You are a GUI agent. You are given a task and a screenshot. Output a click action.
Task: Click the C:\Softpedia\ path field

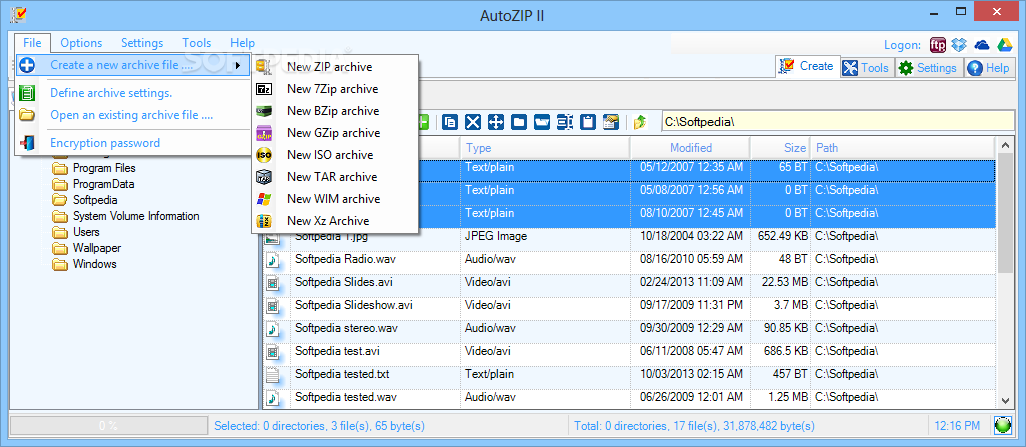pos(838,122)
